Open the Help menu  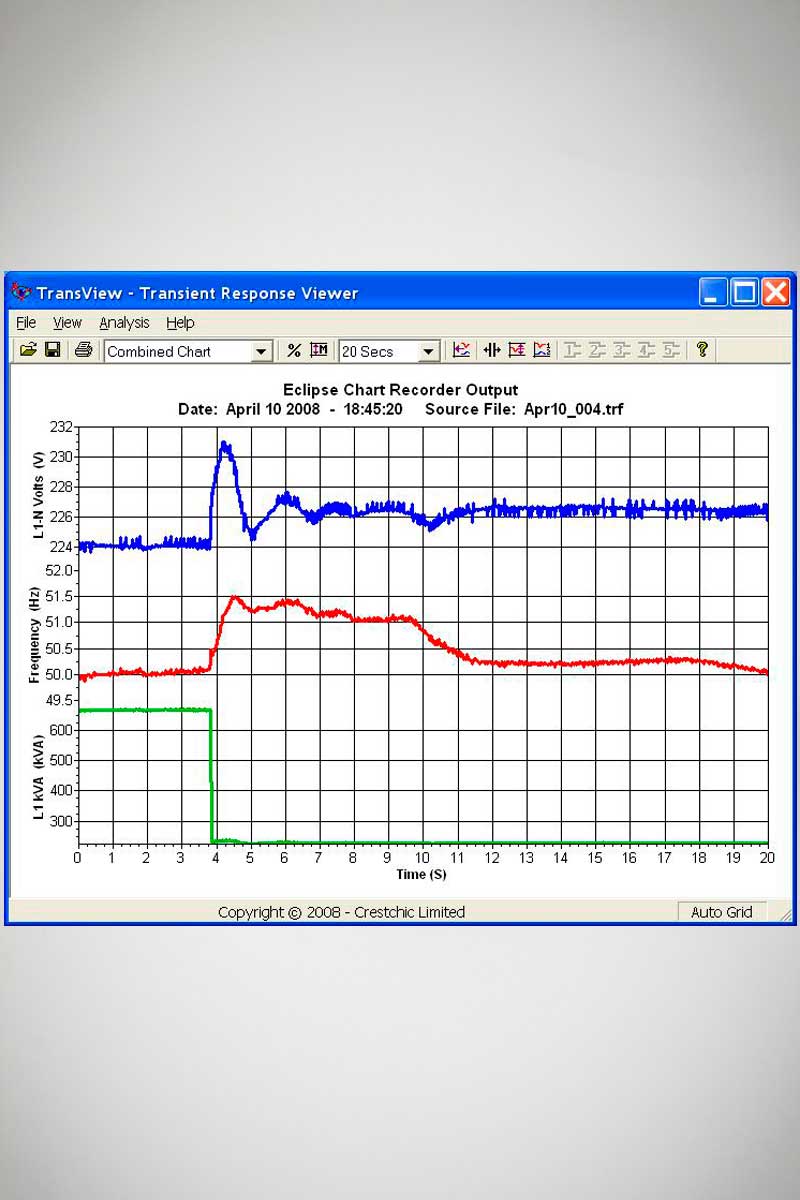point(180,322)
